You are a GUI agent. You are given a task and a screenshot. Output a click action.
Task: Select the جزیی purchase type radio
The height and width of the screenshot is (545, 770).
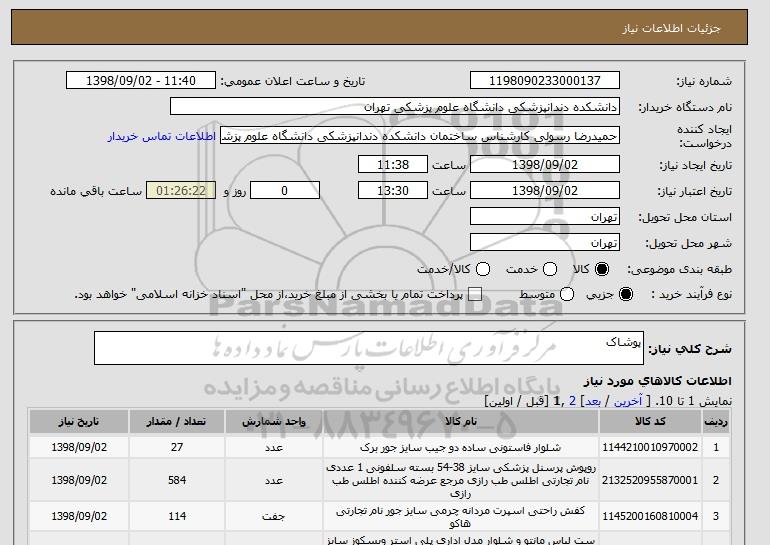pyautogui.click(x=626, y=294)
